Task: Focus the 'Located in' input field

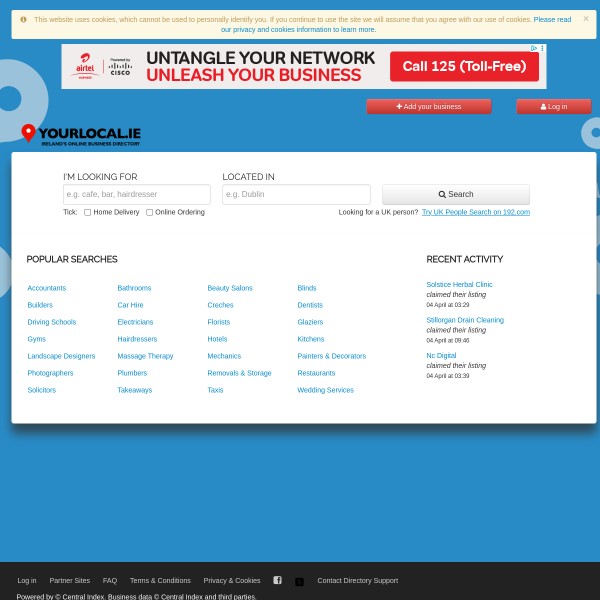Action: click(296, 194)
